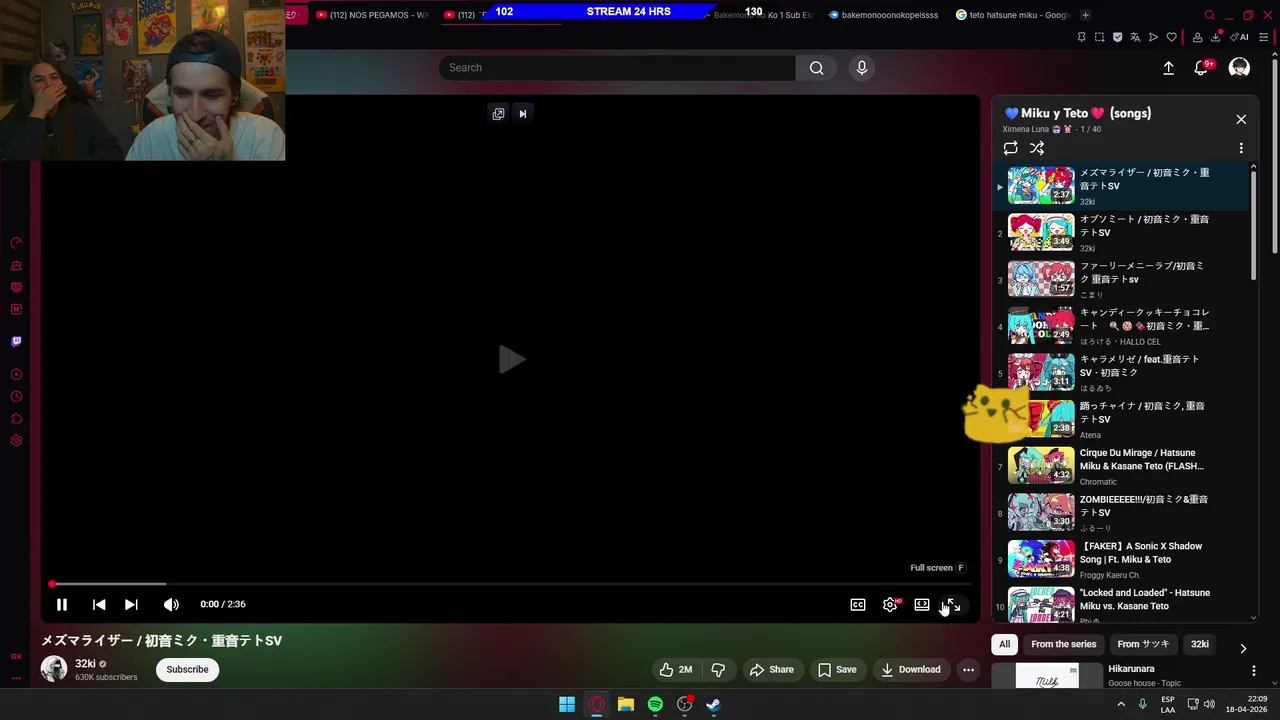Focus the YouTube search field

[616, 68]
